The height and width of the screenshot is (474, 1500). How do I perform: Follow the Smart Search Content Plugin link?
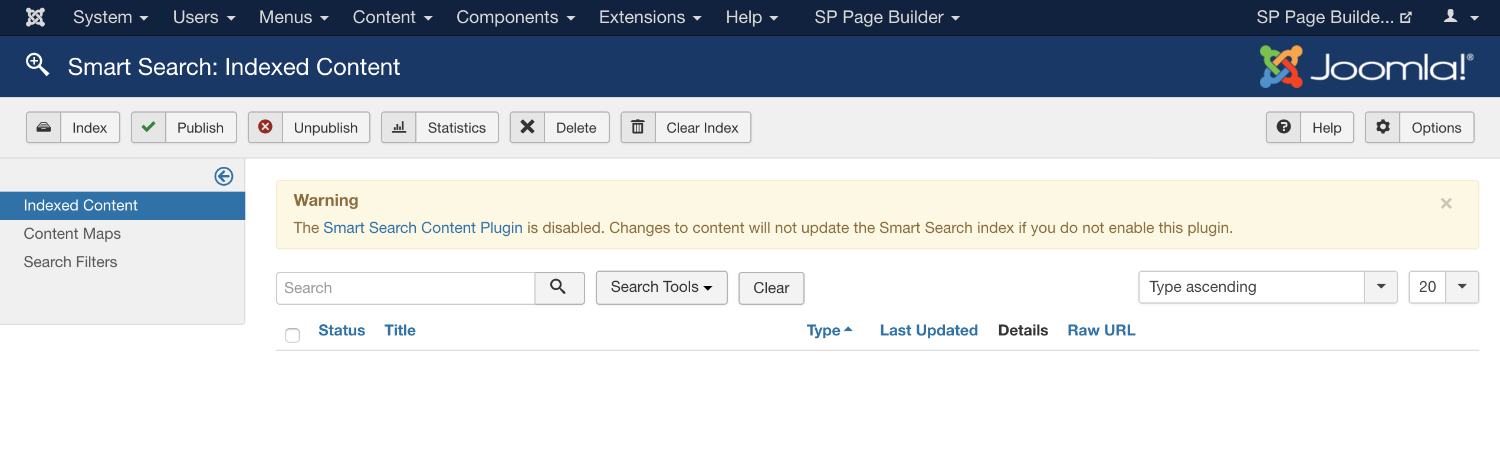pyautogui.click(x=423, y=228)
